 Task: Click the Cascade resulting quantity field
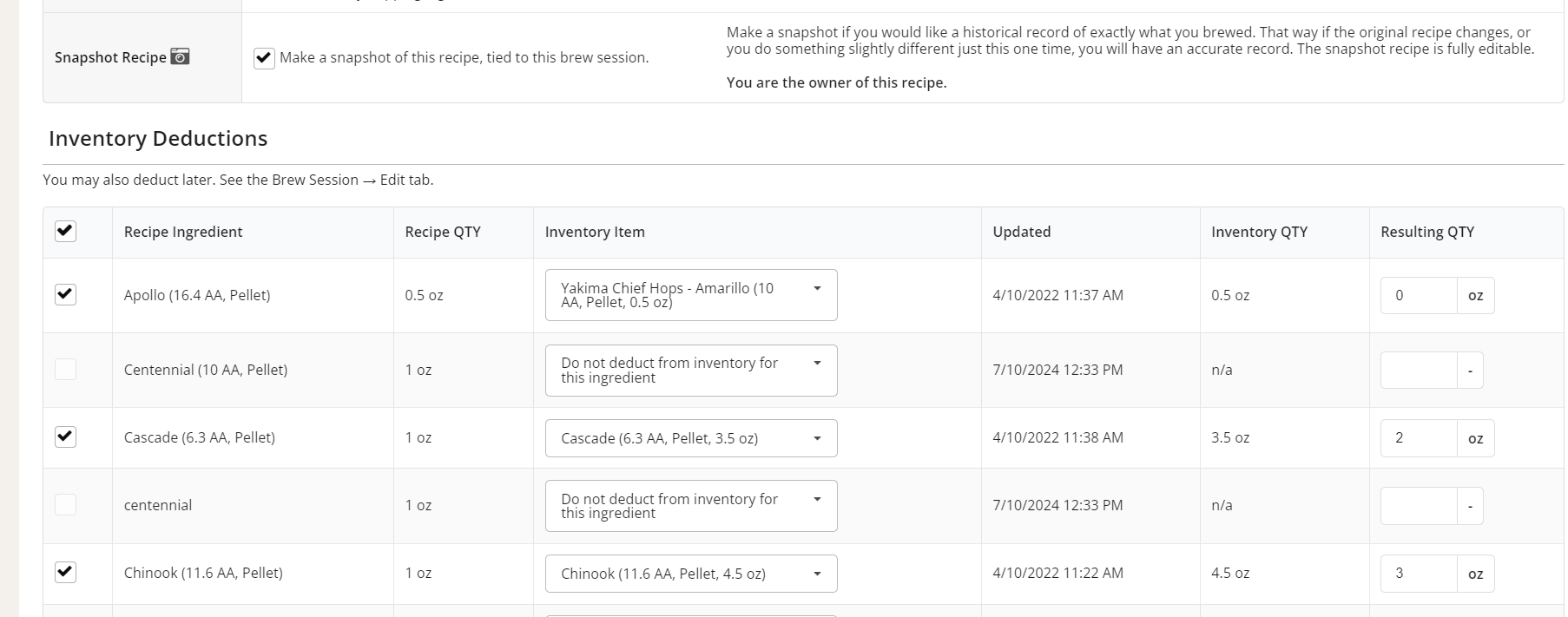(1419, 438)
